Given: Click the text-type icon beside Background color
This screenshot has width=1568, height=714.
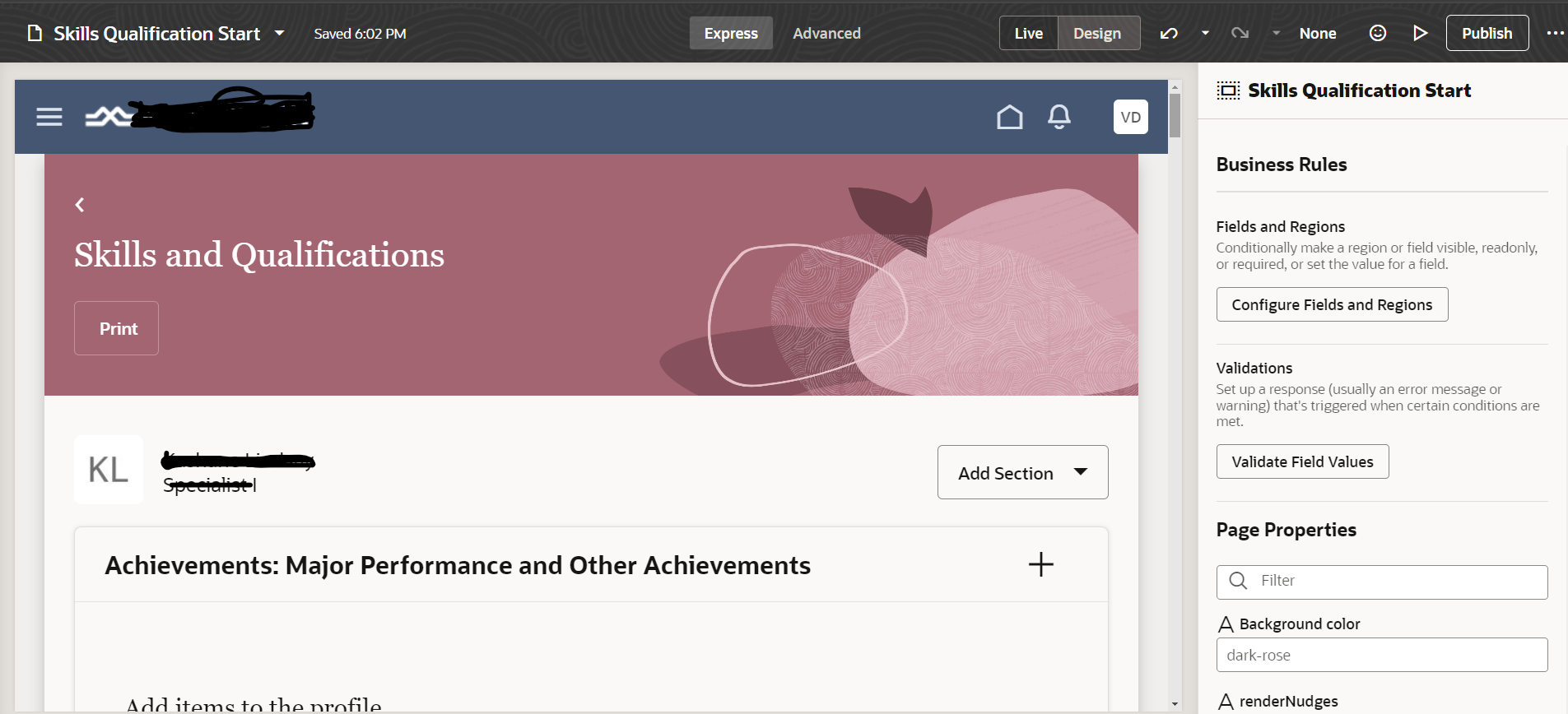Looking at the screenshot, I should [x=1226, y=624].
